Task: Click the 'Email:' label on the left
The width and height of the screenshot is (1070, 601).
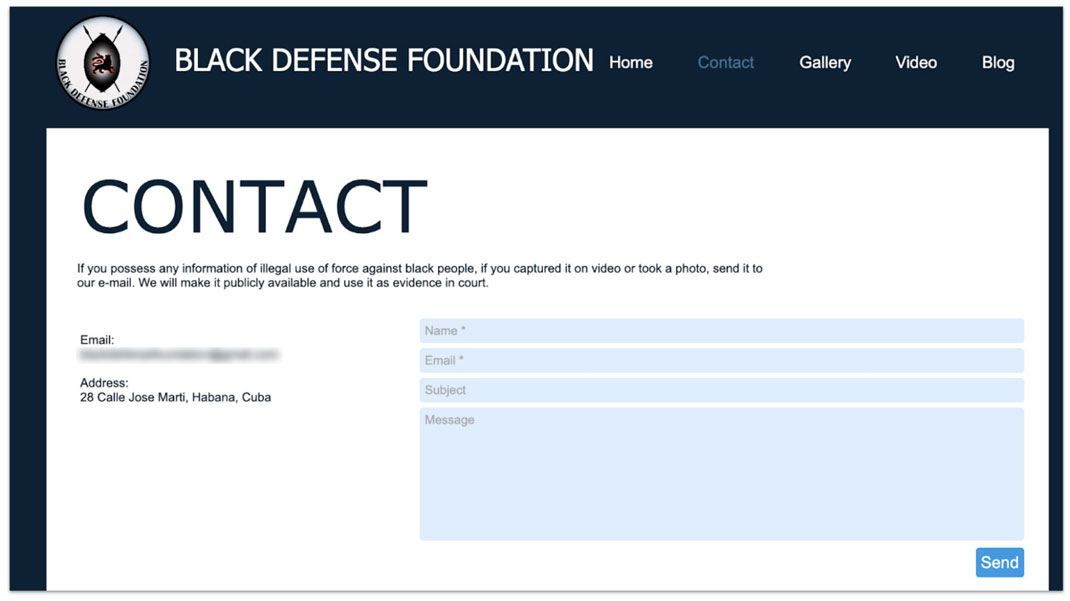Action: coord(97,340)
